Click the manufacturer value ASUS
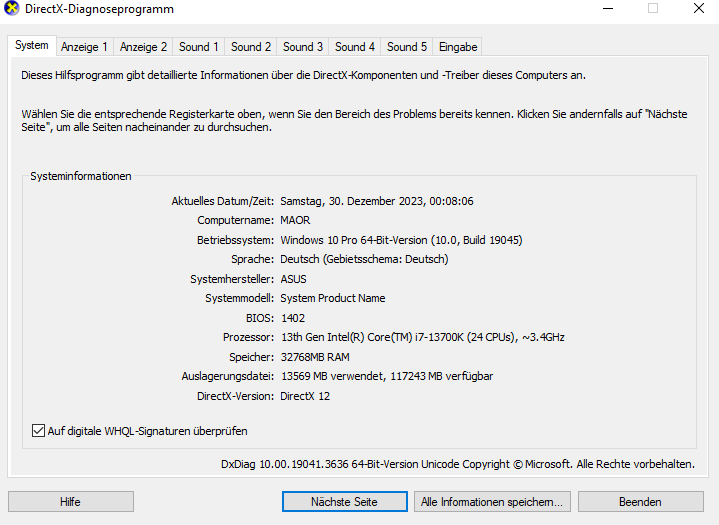The height and width of the screenshot is (525, 719). pos(293,279)
